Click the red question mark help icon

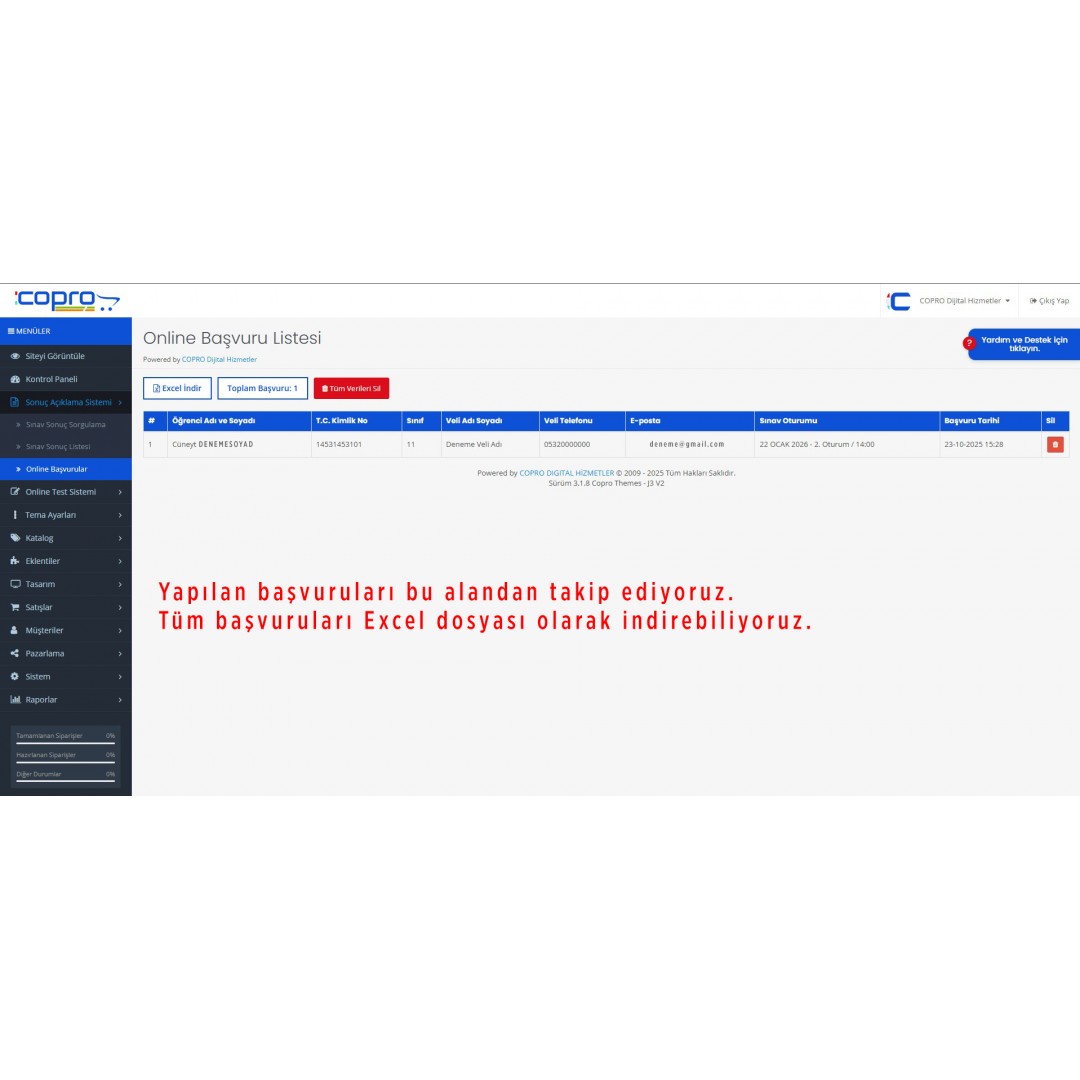[x=969, y=343]
